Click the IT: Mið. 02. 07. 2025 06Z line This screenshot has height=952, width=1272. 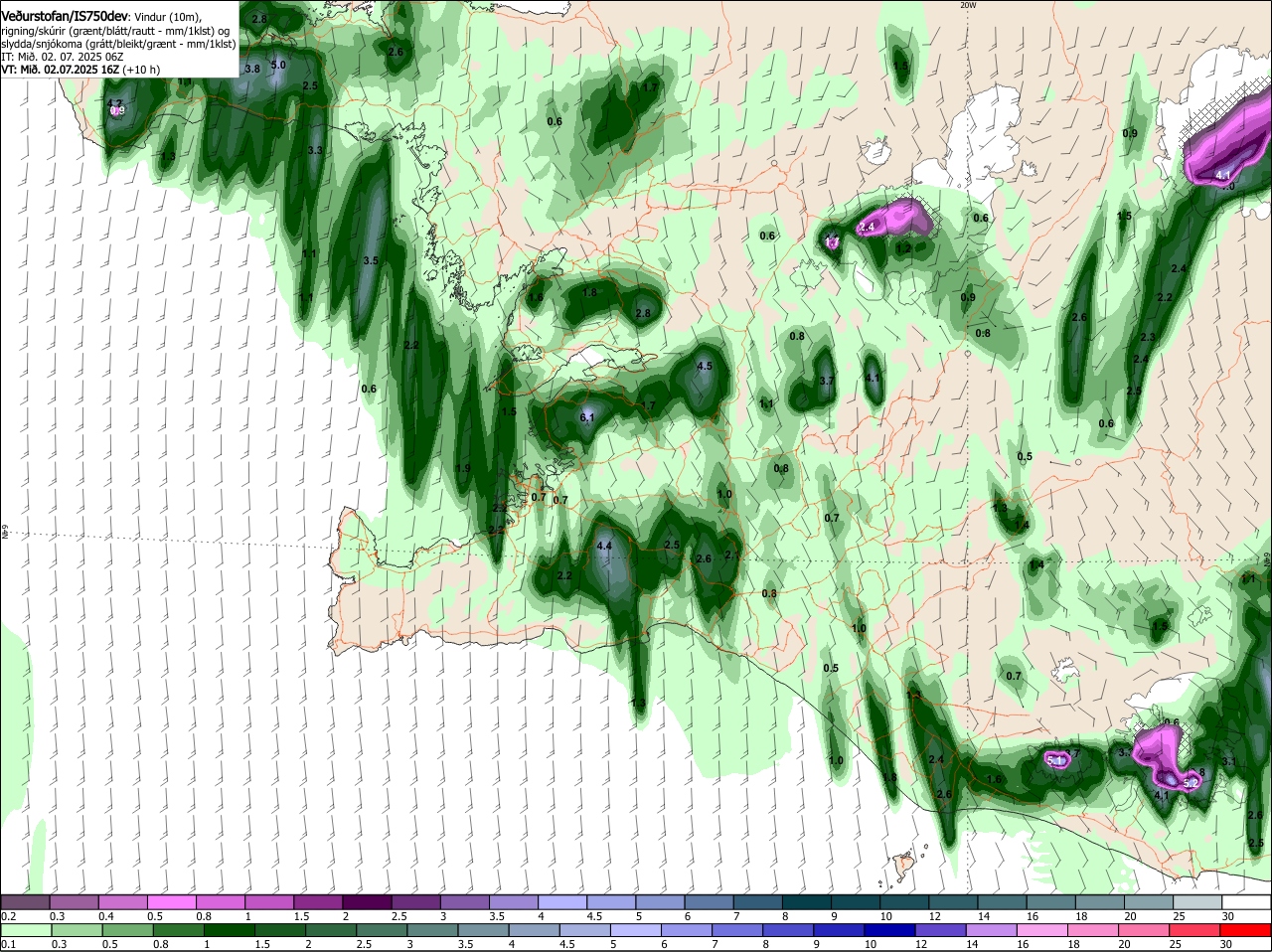pos(63,57)
